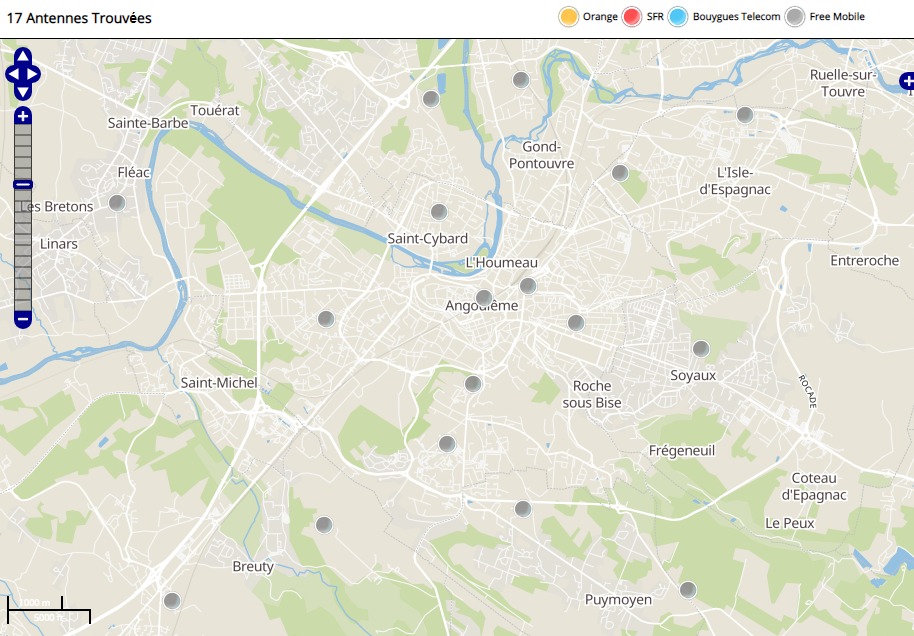This screenshot has height=636, width=914.
Task: Toggle the SFR operator red circle
Action: 631,16
